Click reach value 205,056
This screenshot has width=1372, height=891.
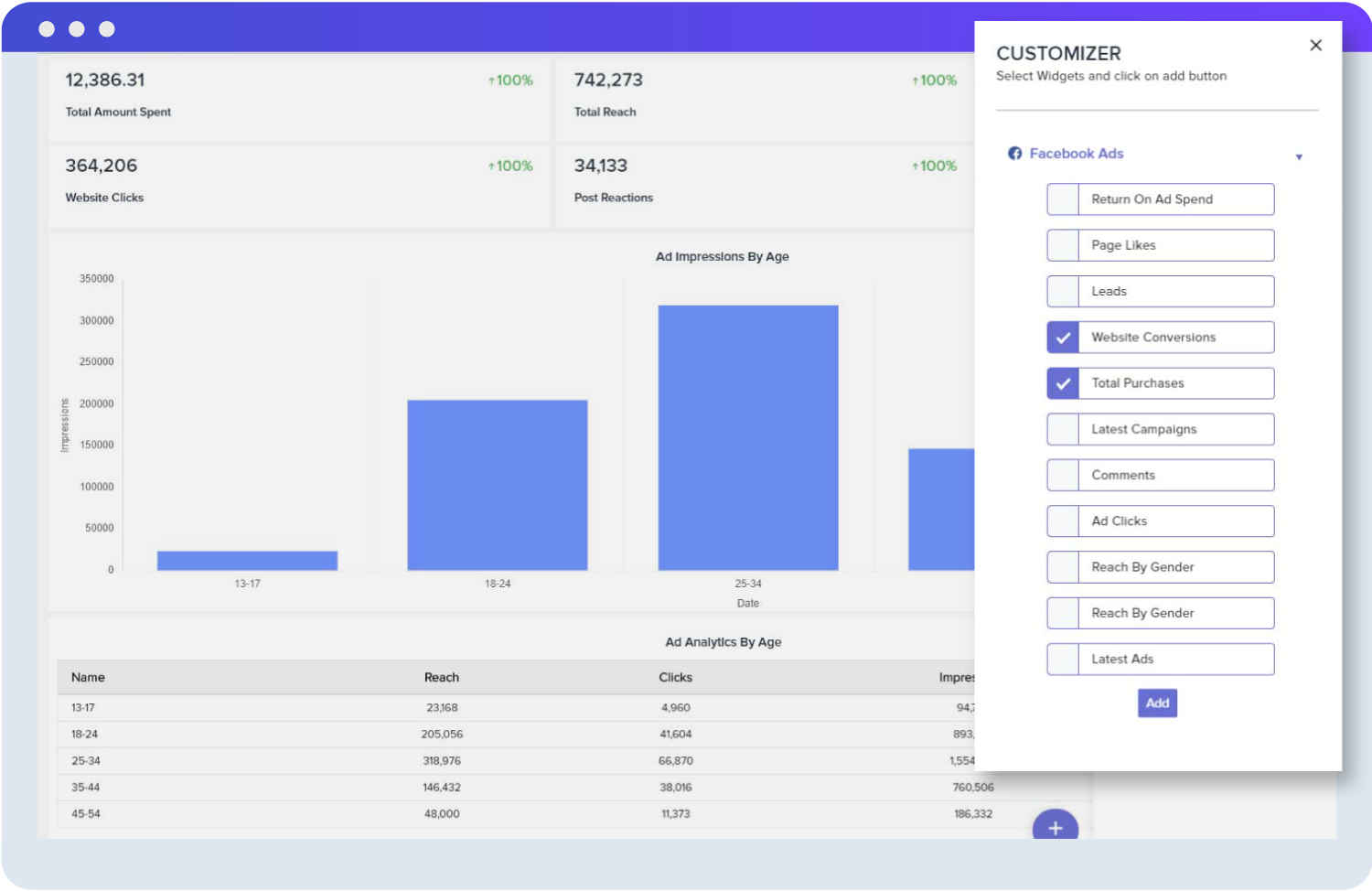tap(442, 735)
